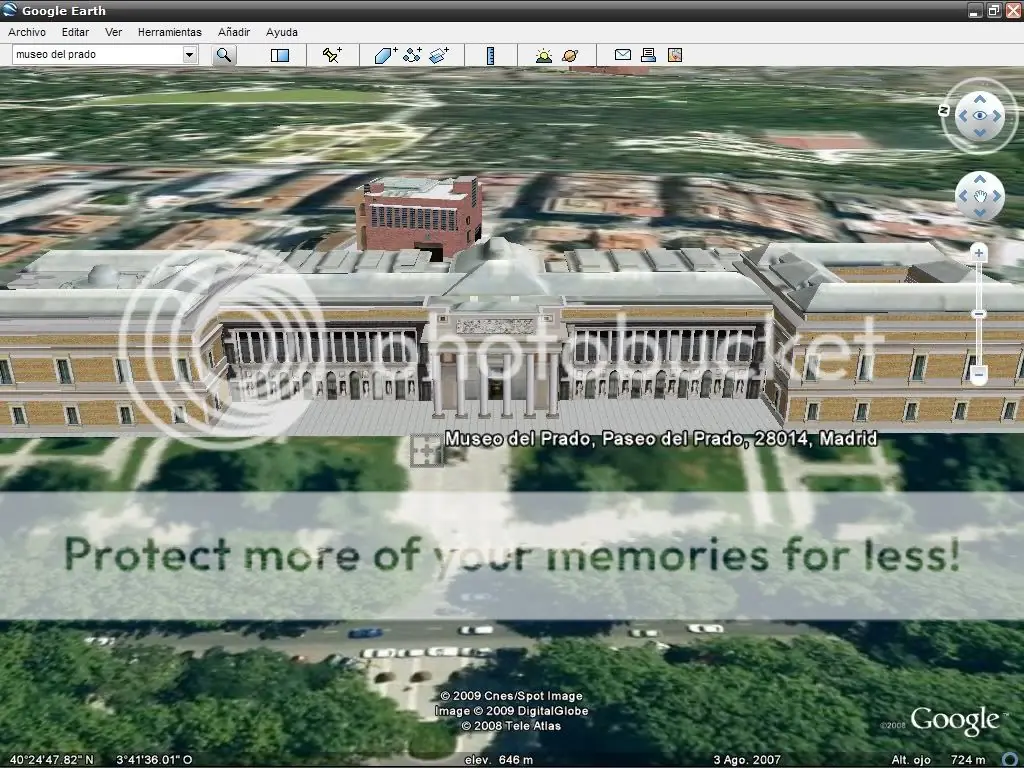
Task: Open the Editar menu
Action: 75,32
